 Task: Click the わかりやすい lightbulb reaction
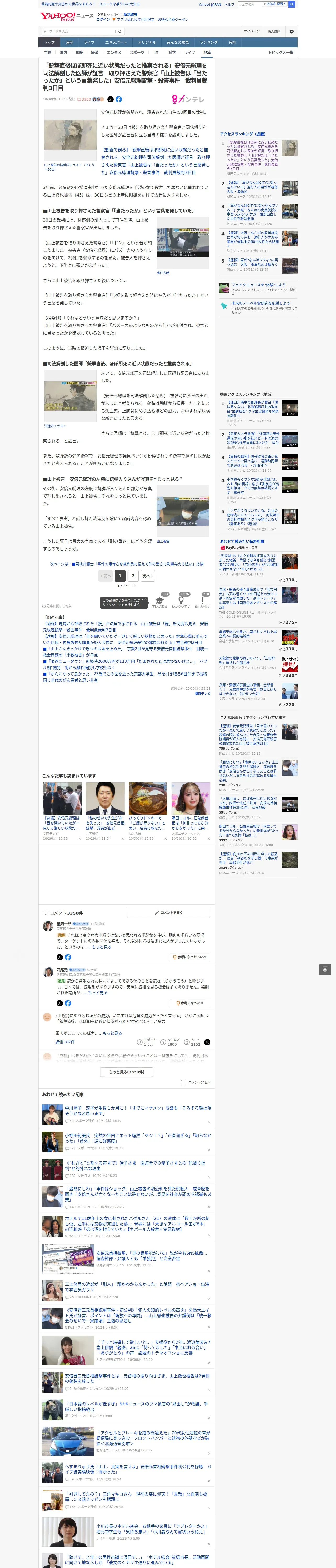tap(181, 601)
